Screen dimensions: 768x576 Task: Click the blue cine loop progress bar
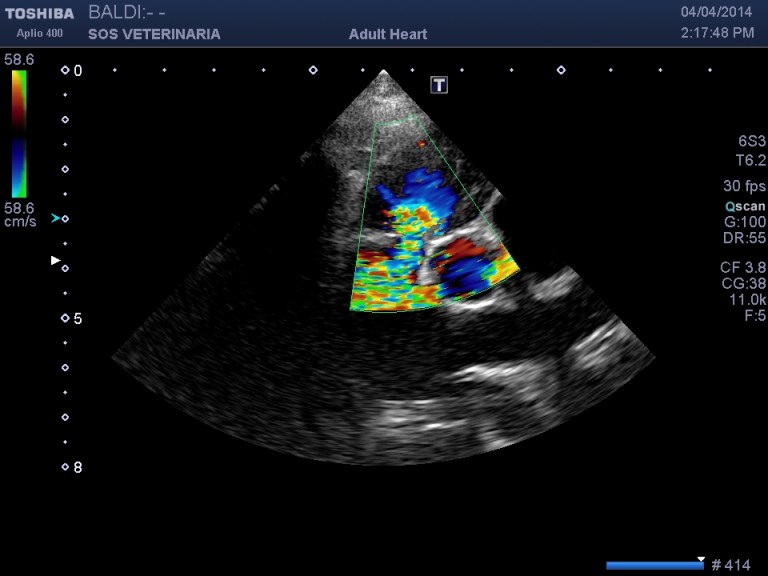(655, 566)
